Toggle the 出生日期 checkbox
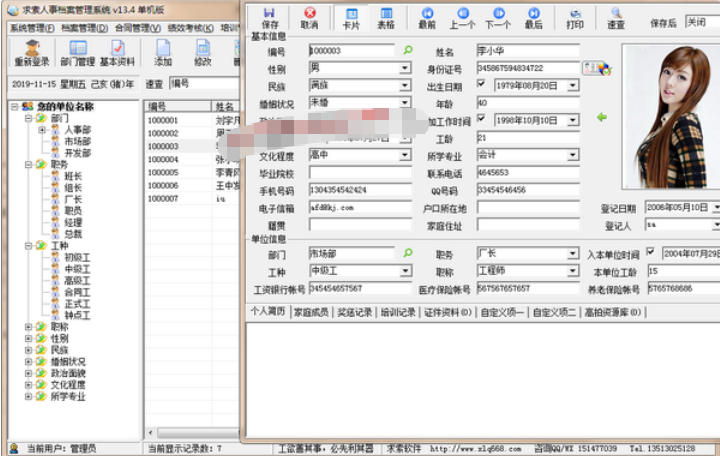This screenshot has height=456, width=720. point(482,86)
